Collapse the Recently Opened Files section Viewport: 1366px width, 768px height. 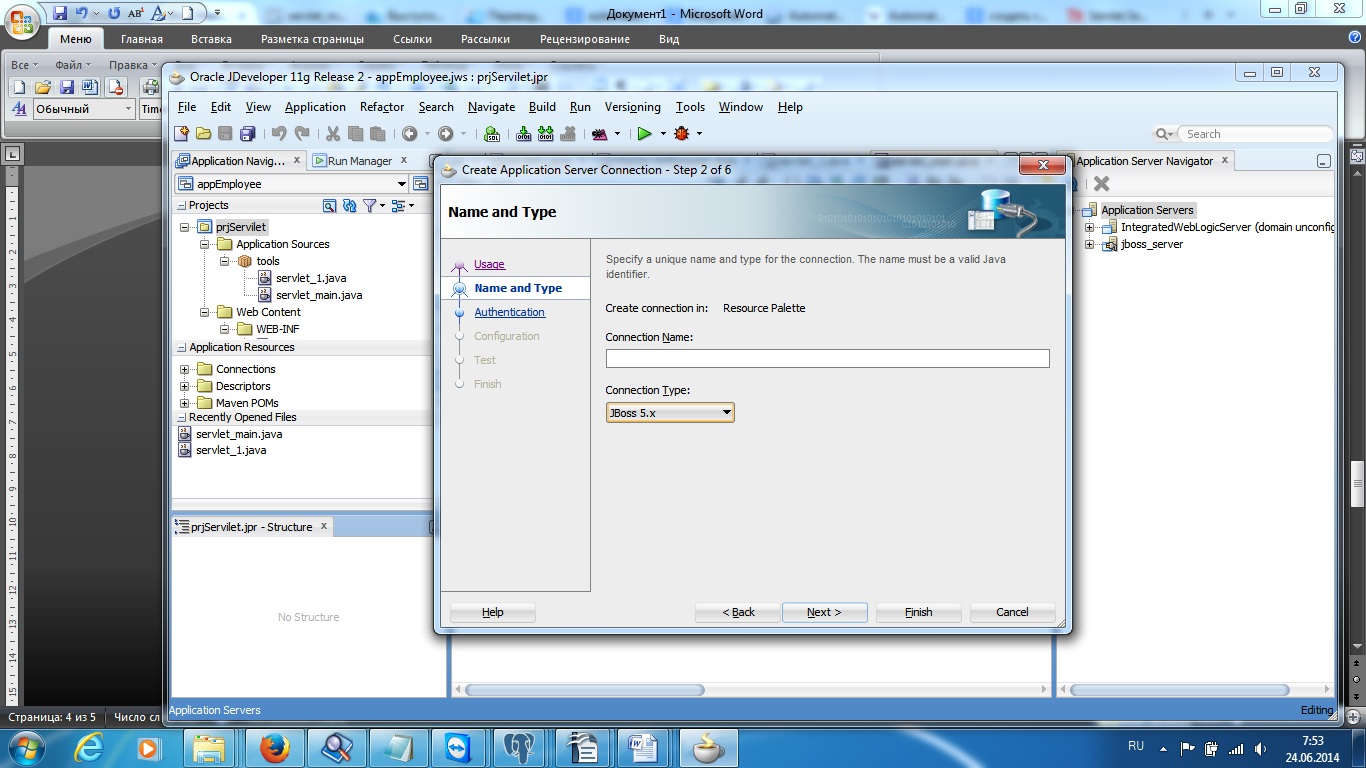[181, 418]
